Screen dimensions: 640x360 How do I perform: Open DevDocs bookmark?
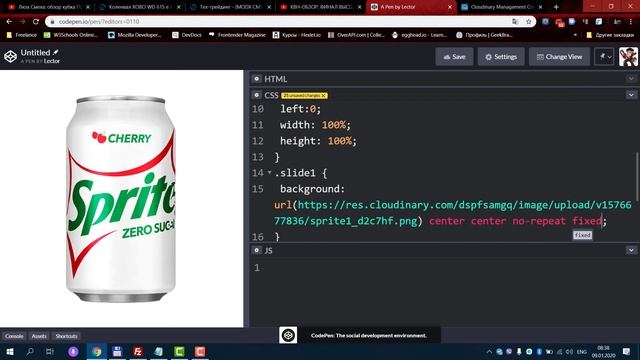click(187, 35)
